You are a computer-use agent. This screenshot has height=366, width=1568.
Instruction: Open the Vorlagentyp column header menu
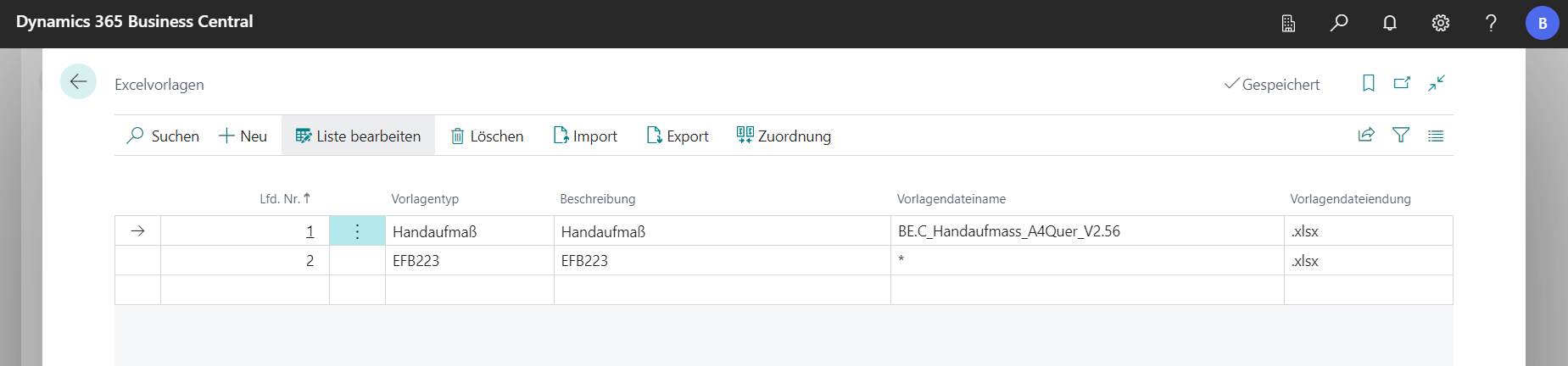(x=425, y=199)
